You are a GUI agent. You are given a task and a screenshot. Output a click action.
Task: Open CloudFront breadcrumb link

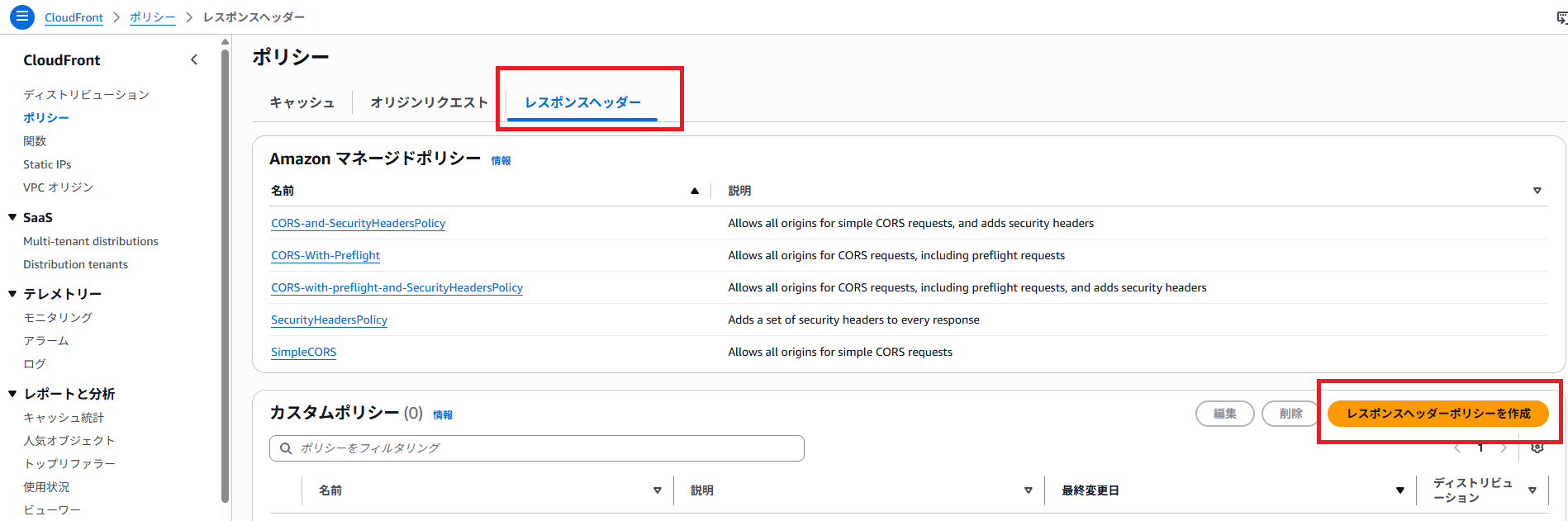pyautogui.click(x=74, y=17)
